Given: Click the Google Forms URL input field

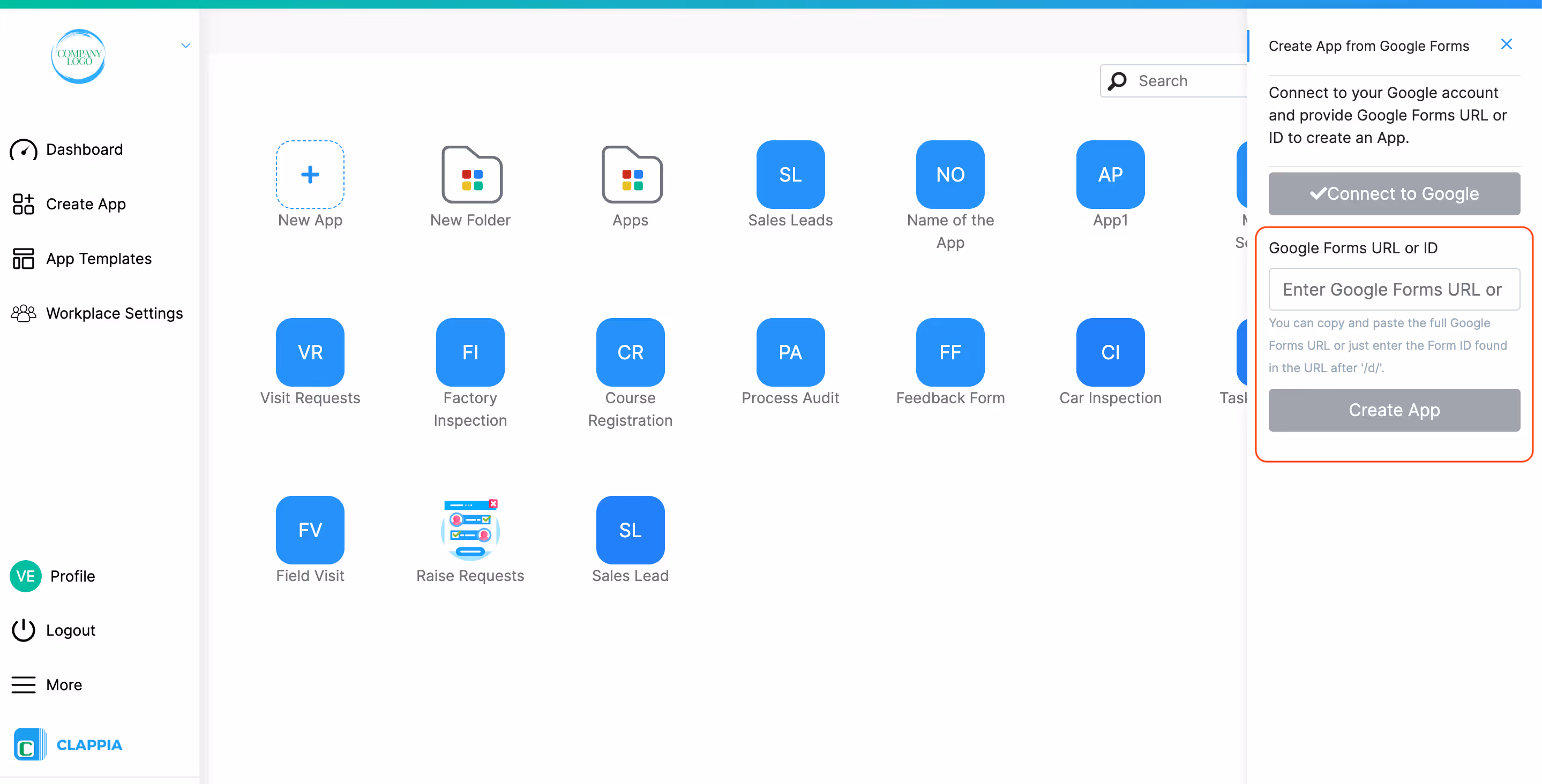Looking at the screenshot, I should coord(1394,289).
